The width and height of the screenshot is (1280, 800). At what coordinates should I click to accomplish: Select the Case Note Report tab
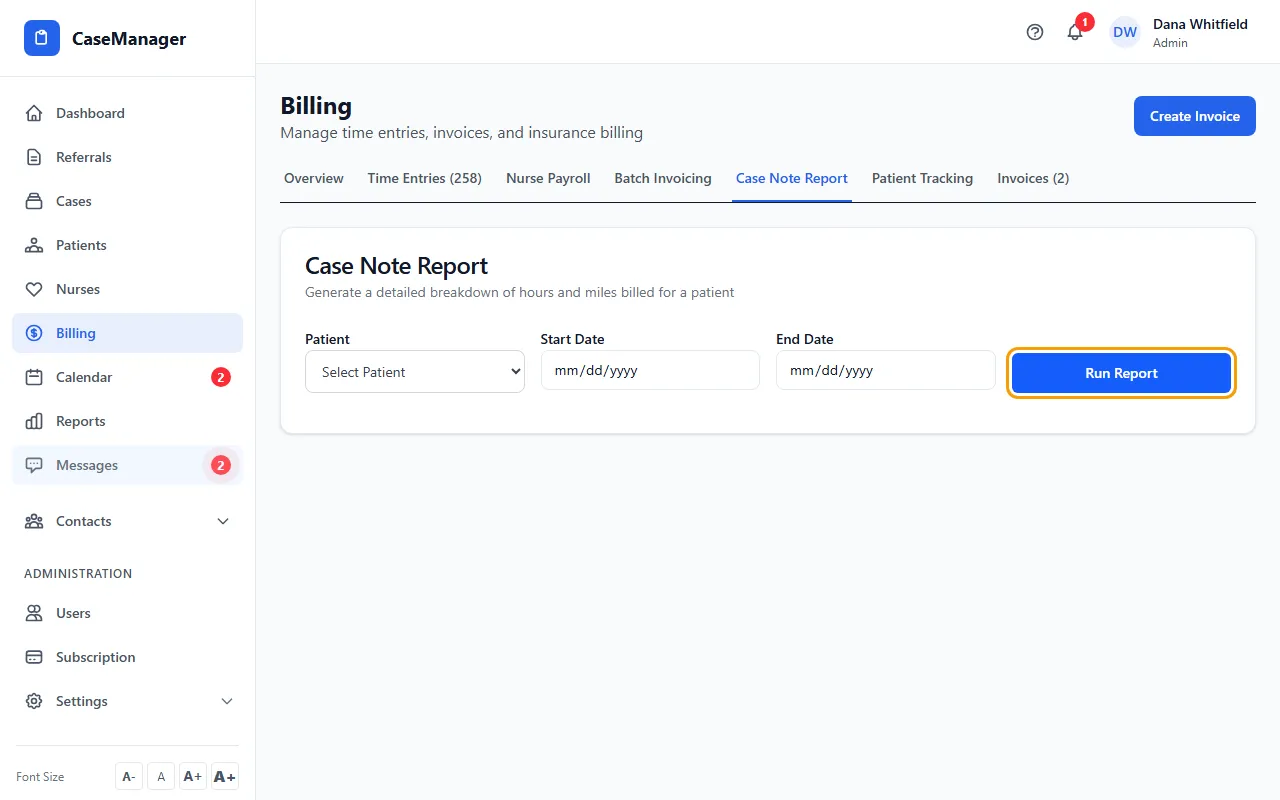(792, 178)
